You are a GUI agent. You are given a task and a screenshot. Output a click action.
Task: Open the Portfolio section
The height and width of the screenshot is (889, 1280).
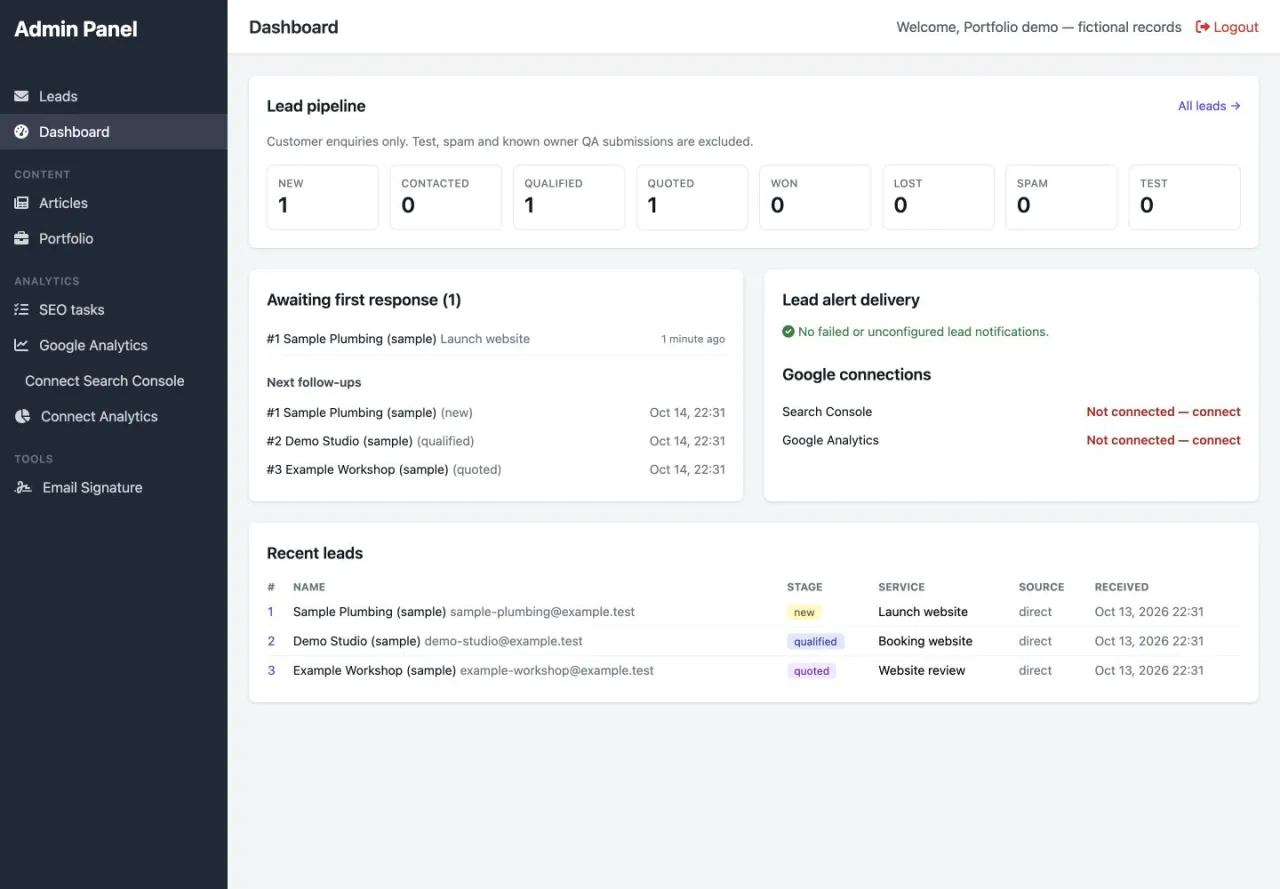pyautogui.click(x=114, y=239)
